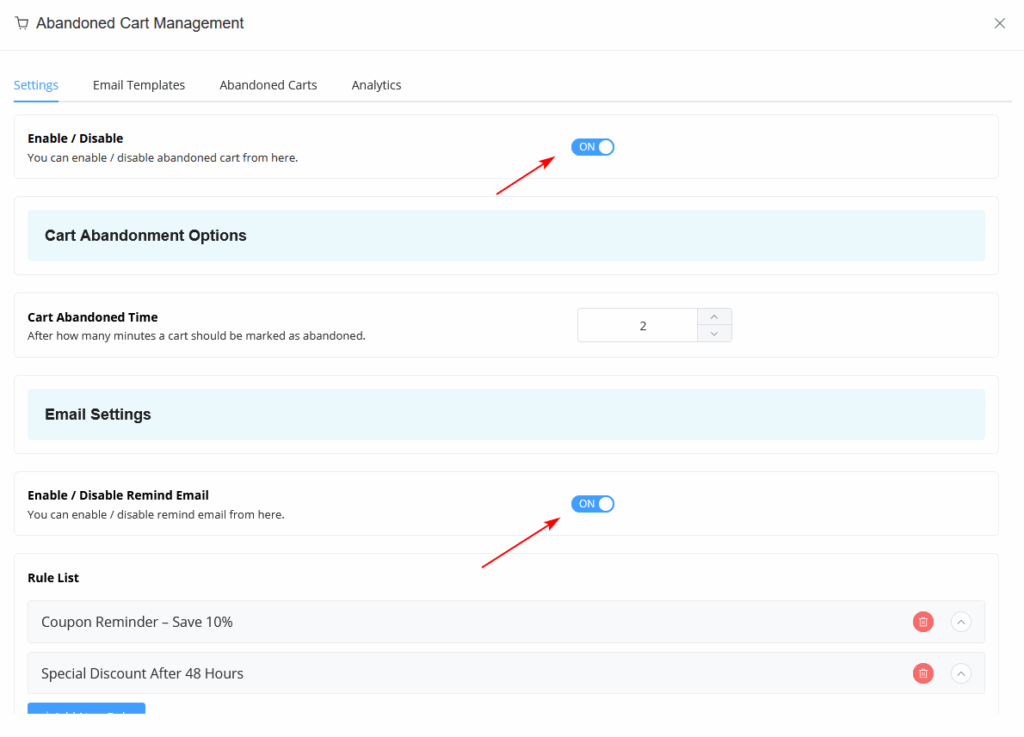Click into the Cart Abandoned Time number field
Screen dimensions: 1024x737
point(638,325)
